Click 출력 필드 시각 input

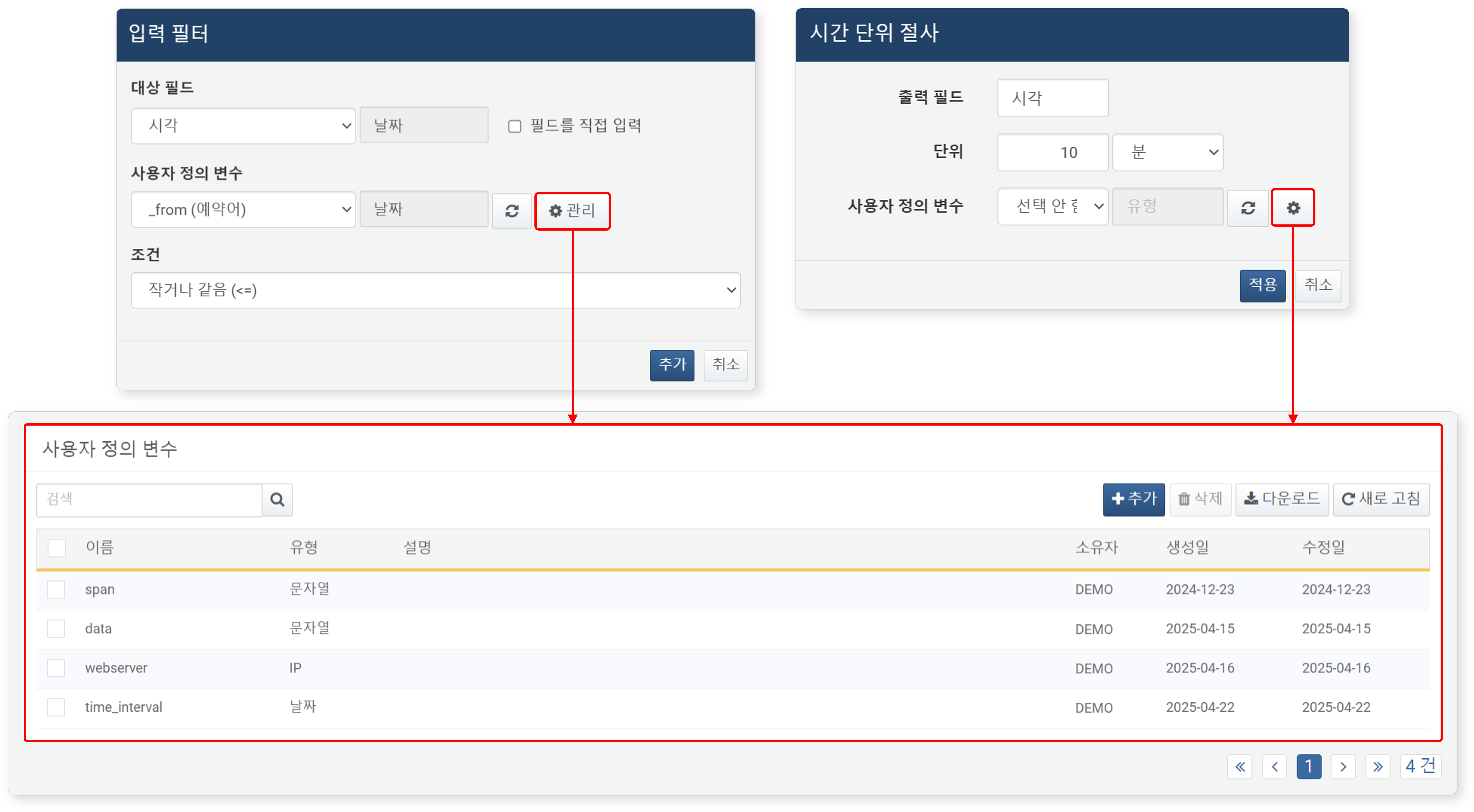(x=1052, y=98)
